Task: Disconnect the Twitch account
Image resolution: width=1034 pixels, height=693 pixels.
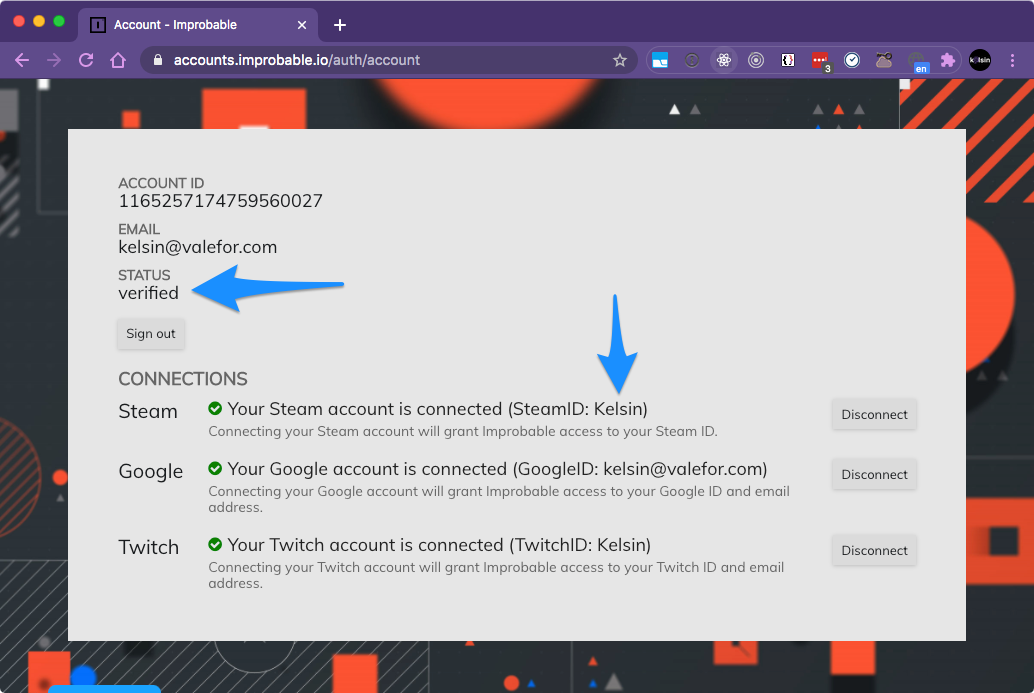Action: pyautogui.click(x=874, y=550)
